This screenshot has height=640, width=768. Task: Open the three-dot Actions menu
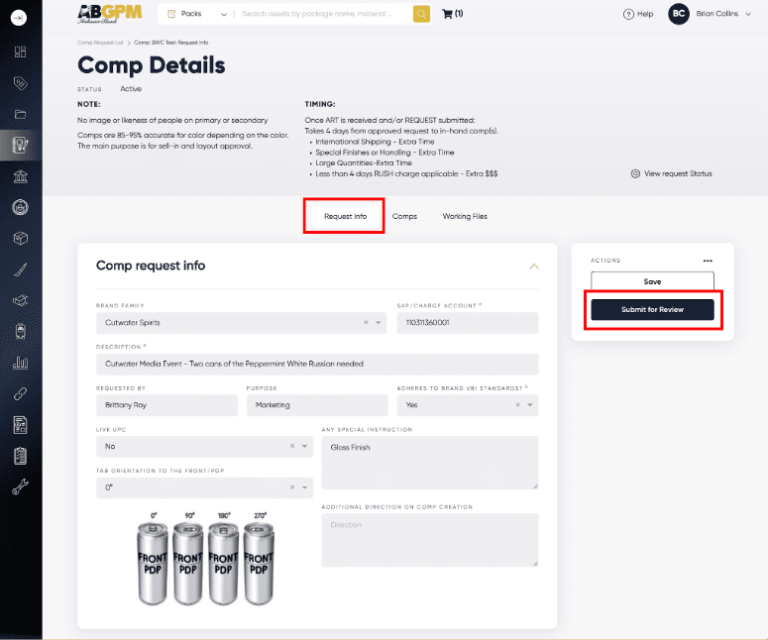(x=708, y=261)
